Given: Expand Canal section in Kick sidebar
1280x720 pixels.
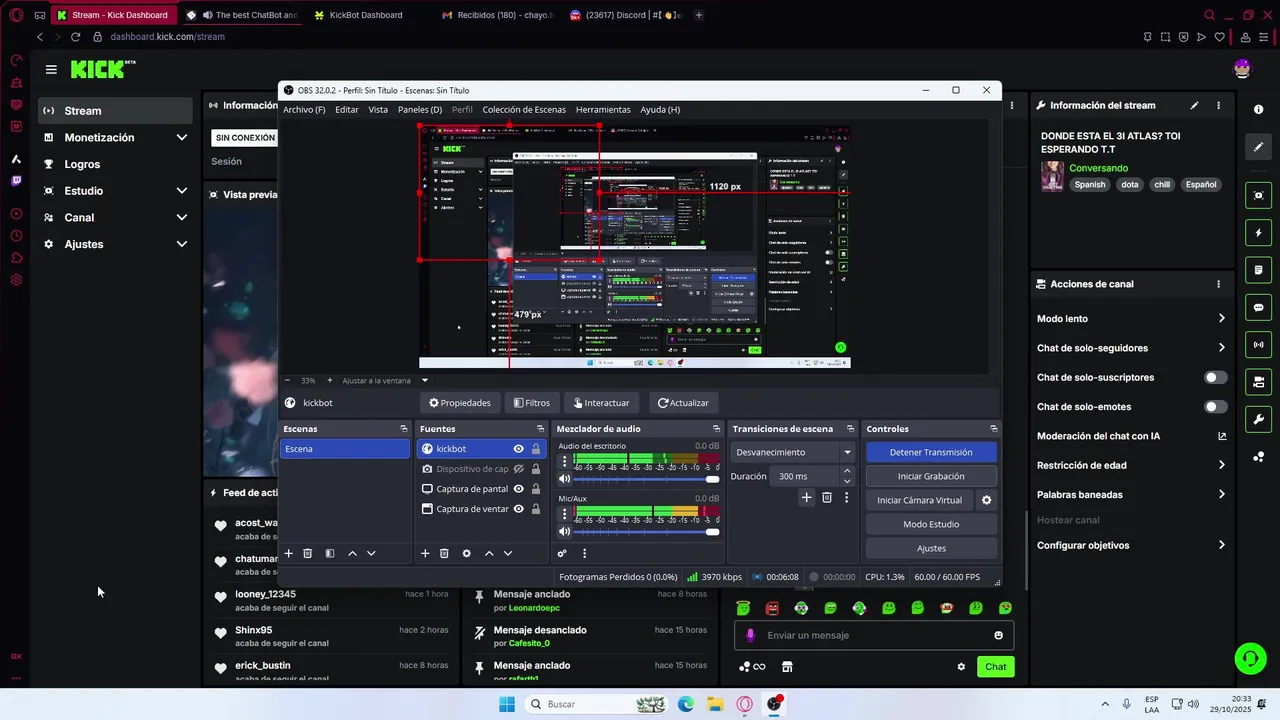Looking at the screenshot, I should click(181, 217).
